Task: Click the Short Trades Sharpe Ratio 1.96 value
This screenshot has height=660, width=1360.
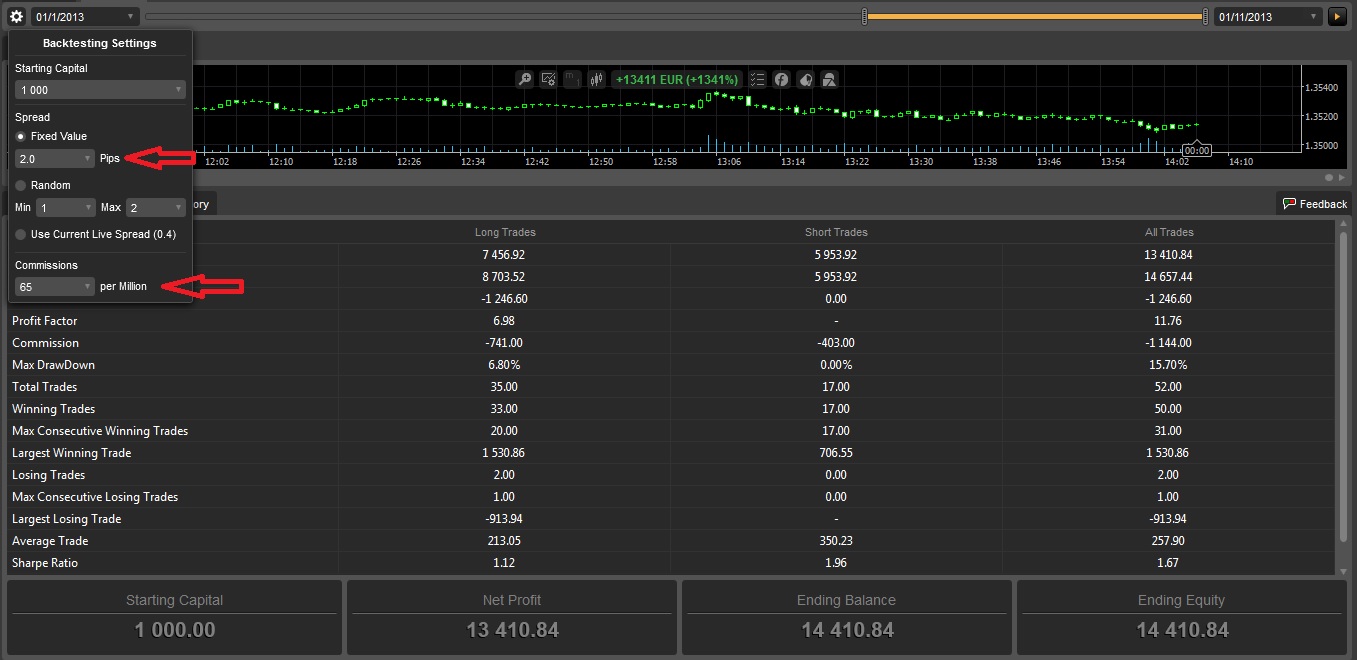Action: click(x=836, y=563)
